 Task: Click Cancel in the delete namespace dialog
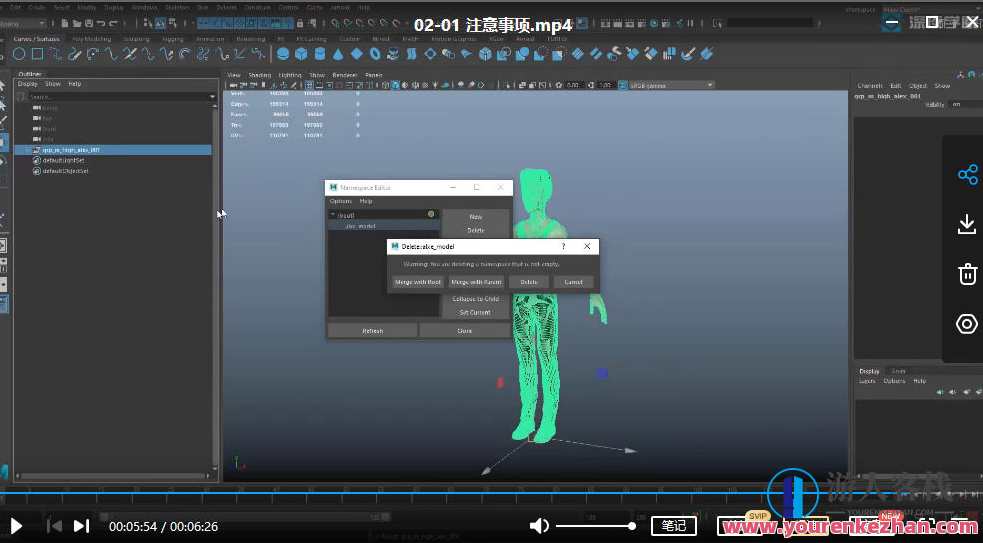pyautogui.click(x=573, y=282)
